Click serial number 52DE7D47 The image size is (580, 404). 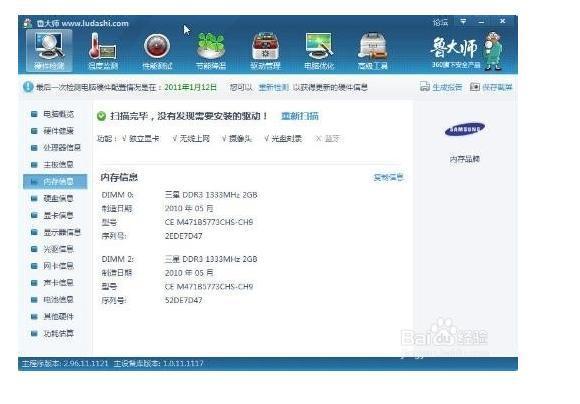pos(183,300)
